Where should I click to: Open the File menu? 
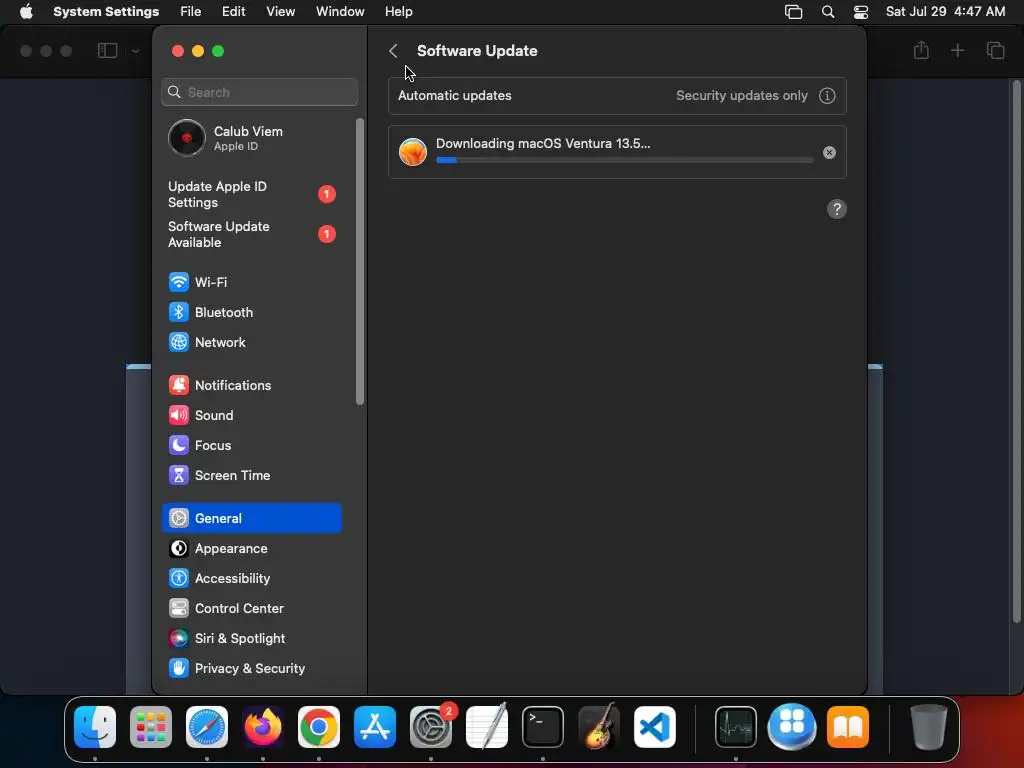(191, 12)
